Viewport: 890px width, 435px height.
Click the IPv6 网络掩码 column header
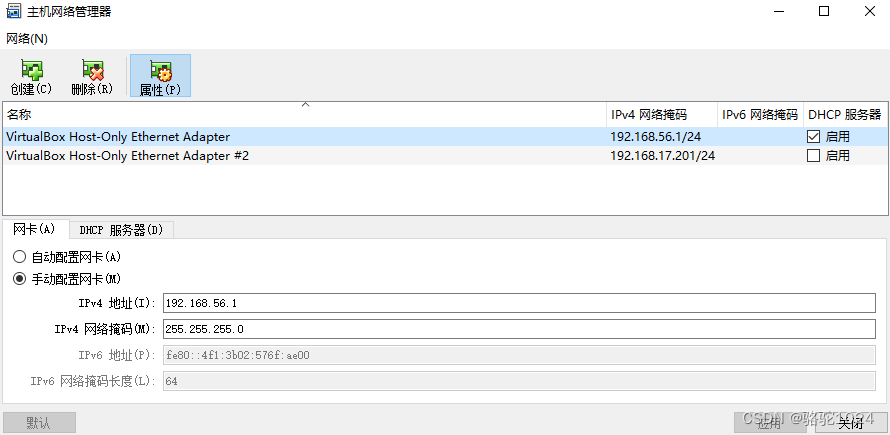coord(761,115)
